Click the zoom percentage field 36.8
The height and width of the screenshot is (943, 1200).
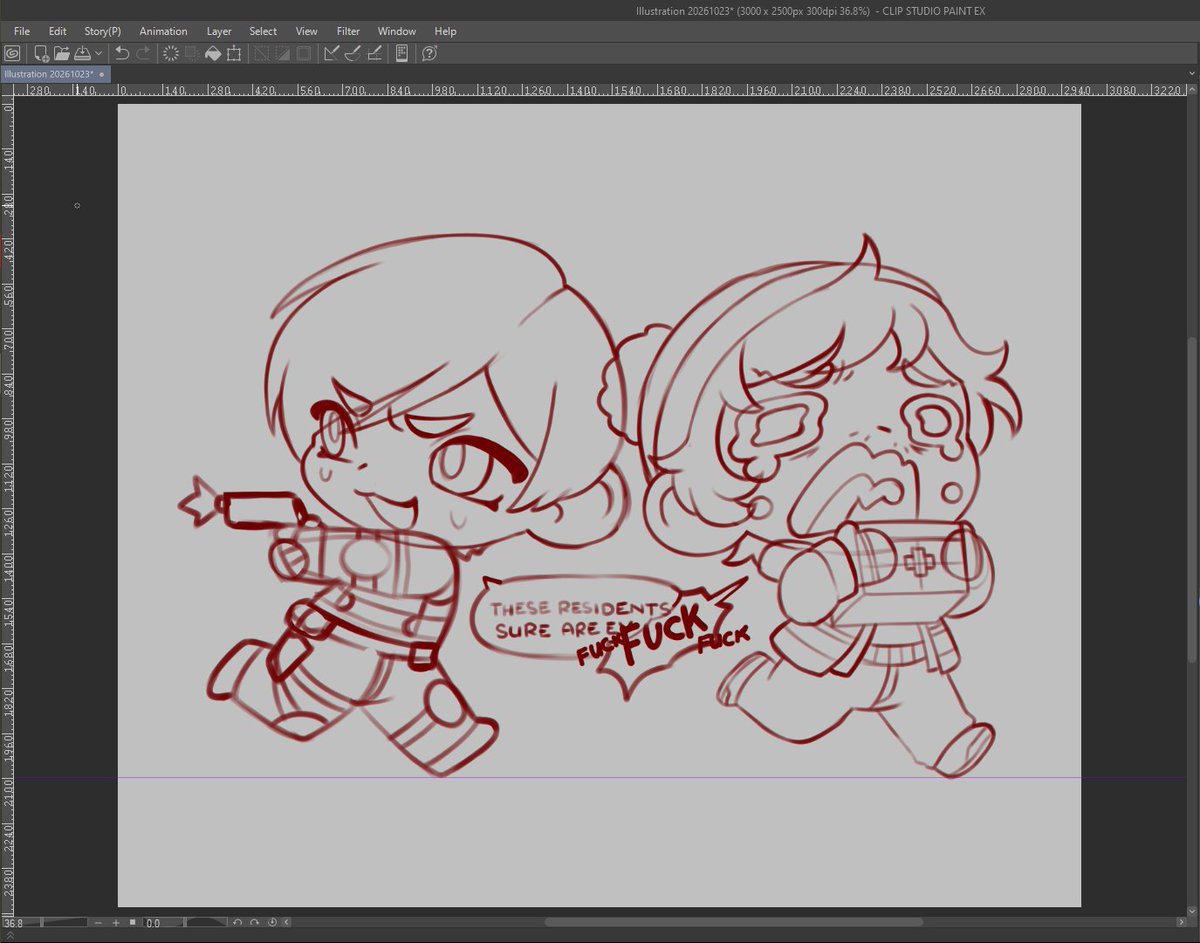(14, 923)
